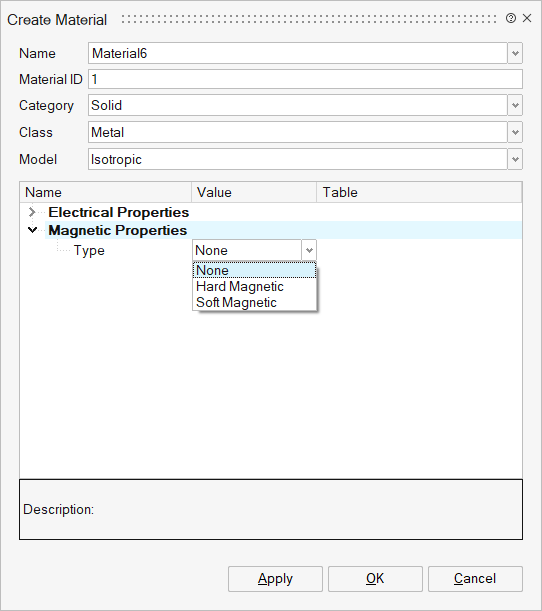Click the Name field containing Material6
542x611 pixels.
pyautogui.click(x=298, y=53)
